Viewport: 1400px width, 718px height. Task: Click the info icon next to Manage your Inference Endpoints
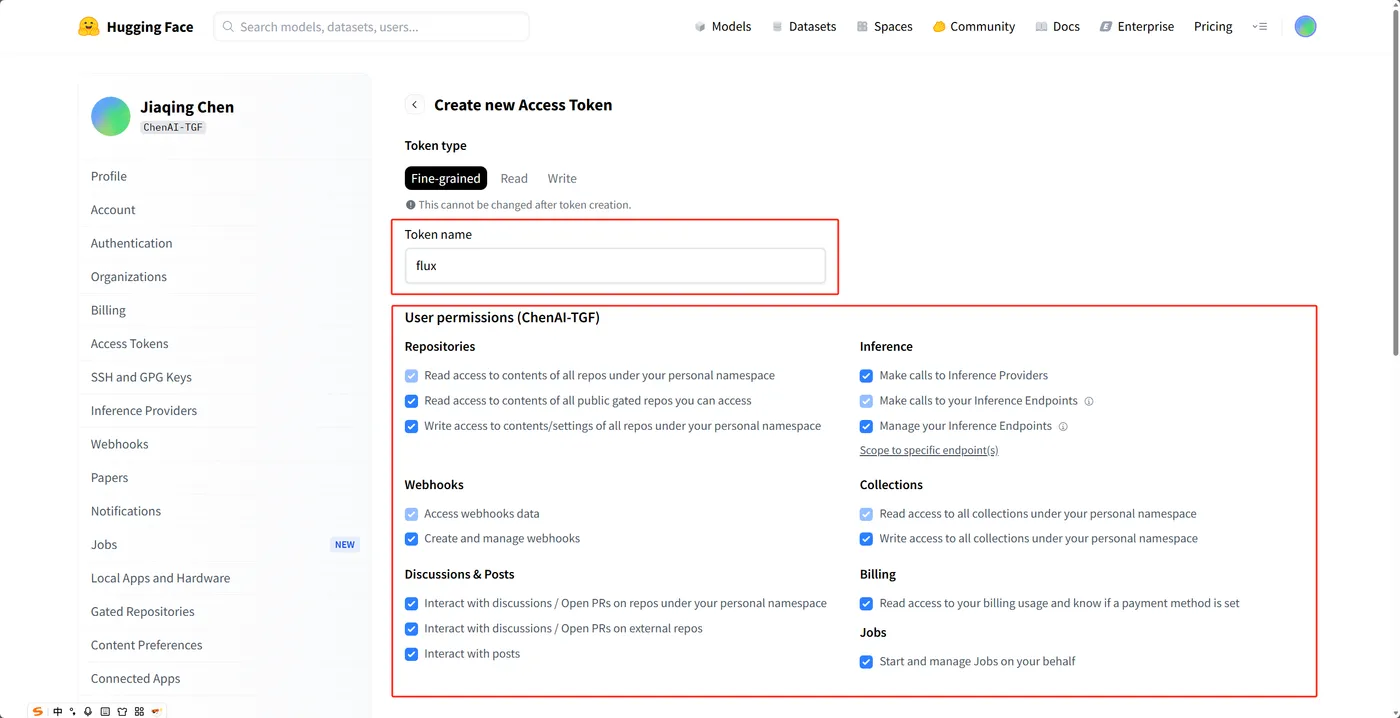tap(1063, 426)
